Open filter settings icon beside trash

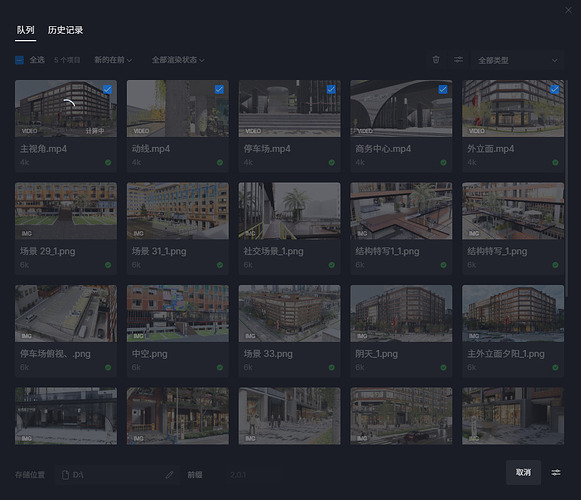point(458,60)
